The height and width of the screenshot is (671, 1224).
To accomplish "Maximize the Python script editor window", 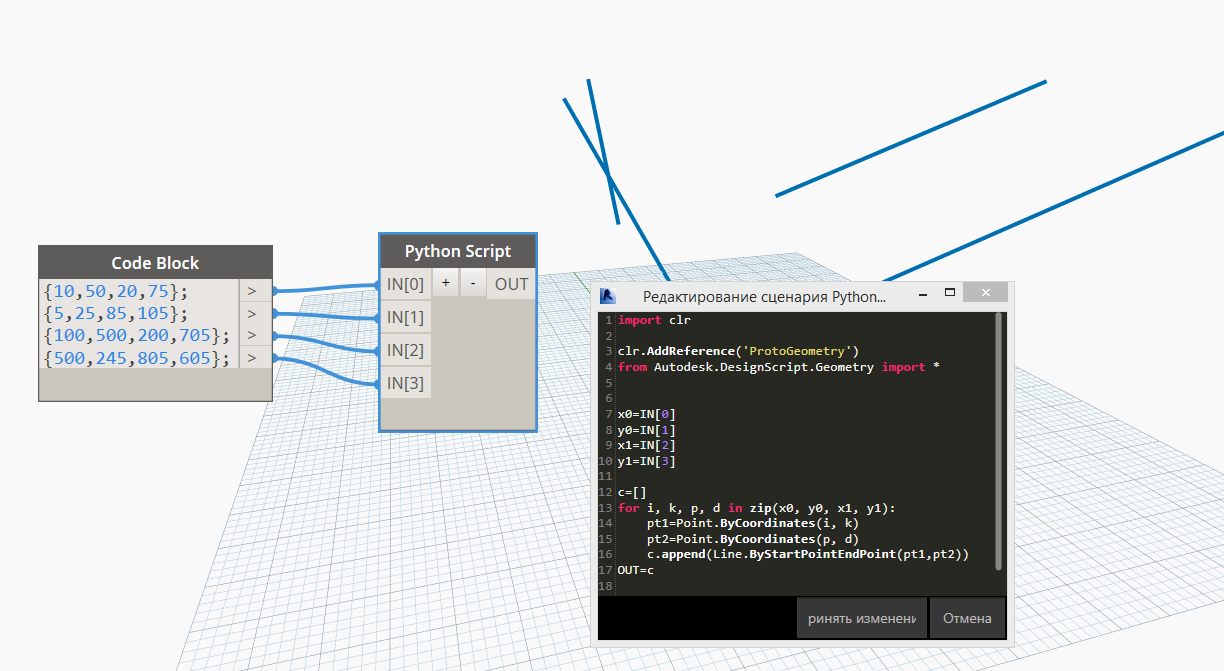I will pyautogui.click(x=951, y=293).
